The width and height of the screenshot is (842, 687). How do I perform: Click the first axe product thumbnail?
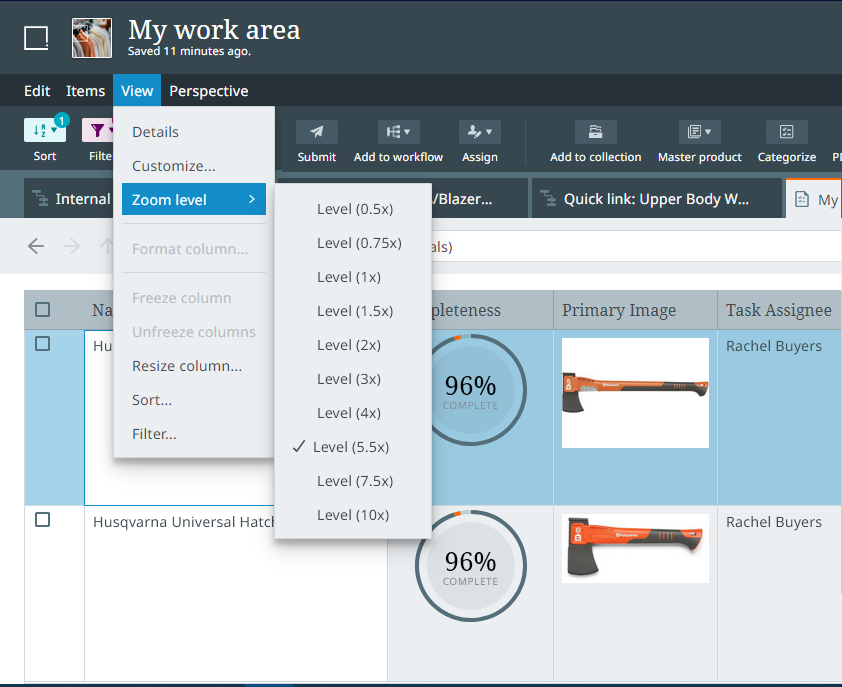point(635,392)
